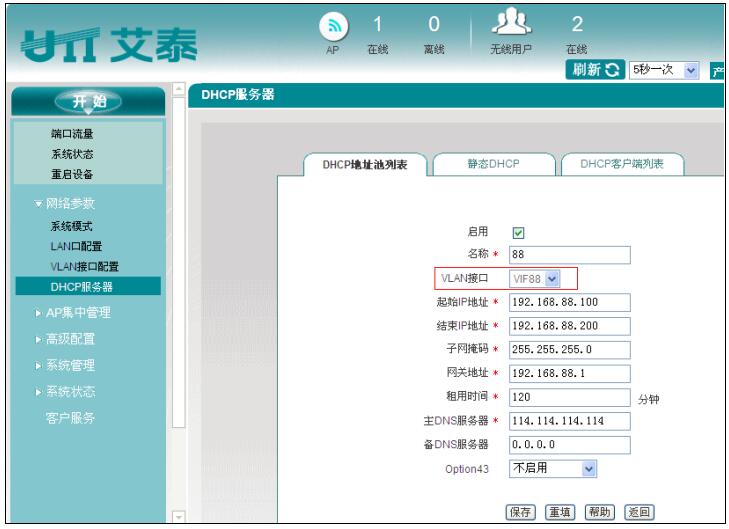Image resolution: width=729 pixels, height=529 pixels.
Task: Select LAN口配置 menu item
Action: (x=76, y=246)
